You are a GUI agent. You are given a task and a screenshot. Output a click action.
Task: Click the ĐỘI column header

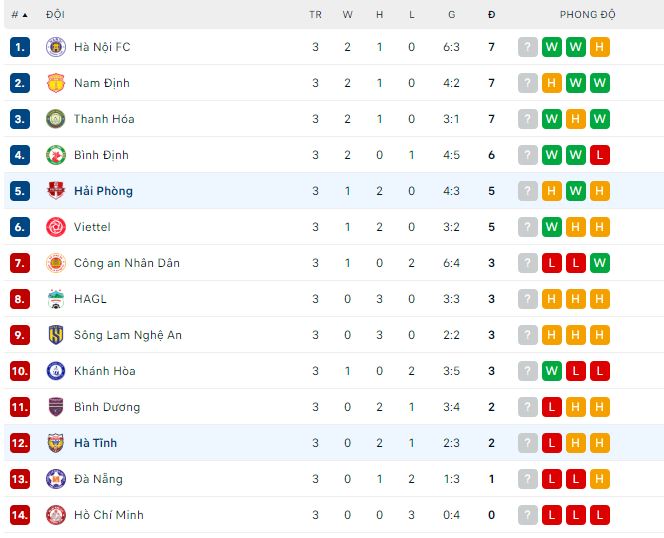click(x=55, y=15)
